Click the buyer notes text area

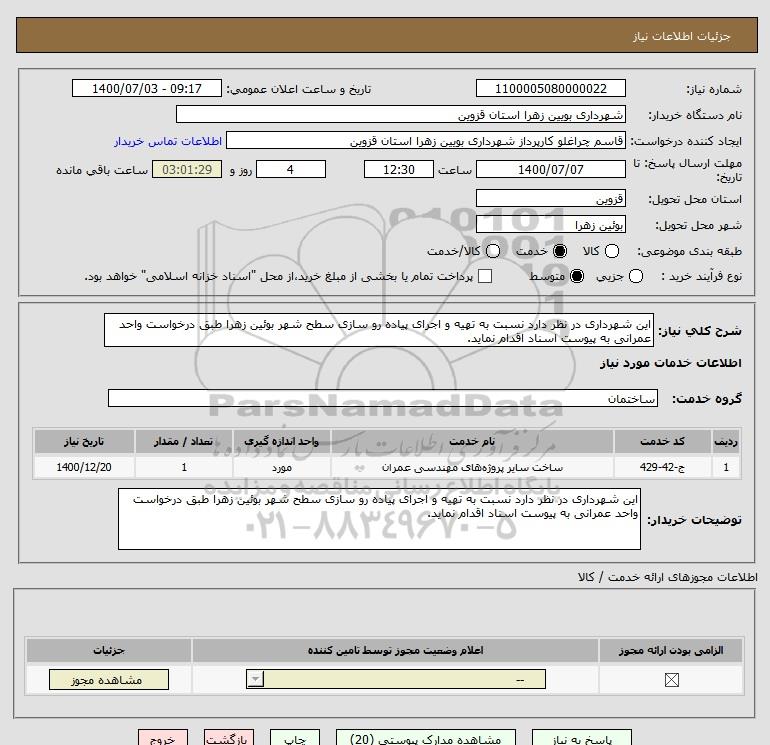point(379,519)
